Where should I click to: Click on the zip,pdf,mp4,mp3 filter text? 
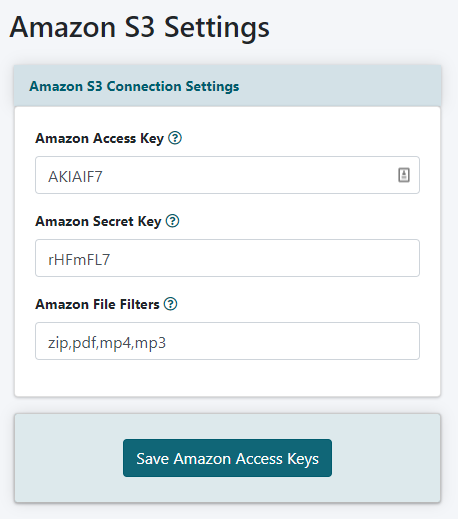tap(107, 343)
